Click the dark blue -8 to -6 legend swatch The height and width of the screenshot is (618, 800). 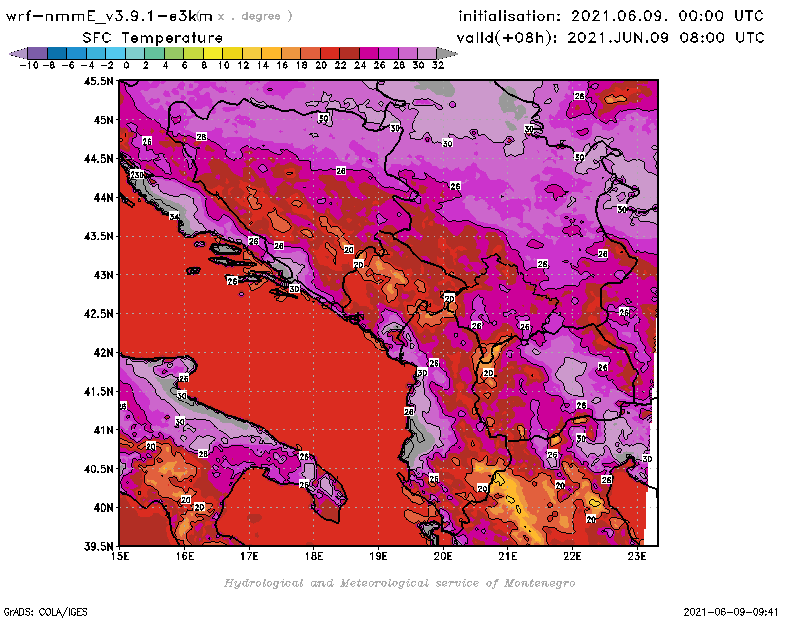(x=57, y=53)
